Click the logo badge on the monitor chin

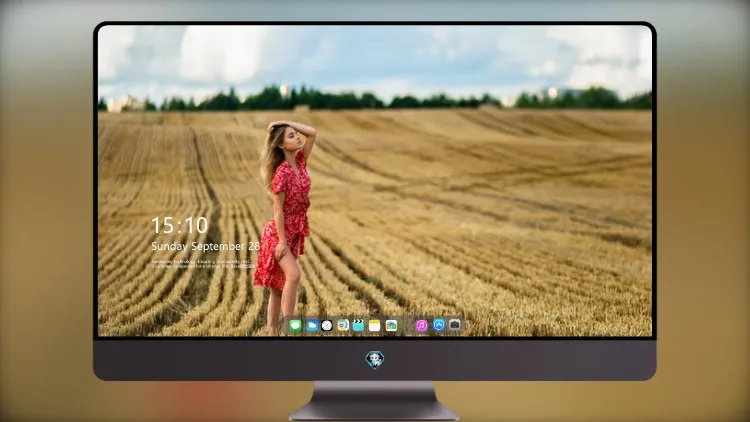(x=375, y=359)
